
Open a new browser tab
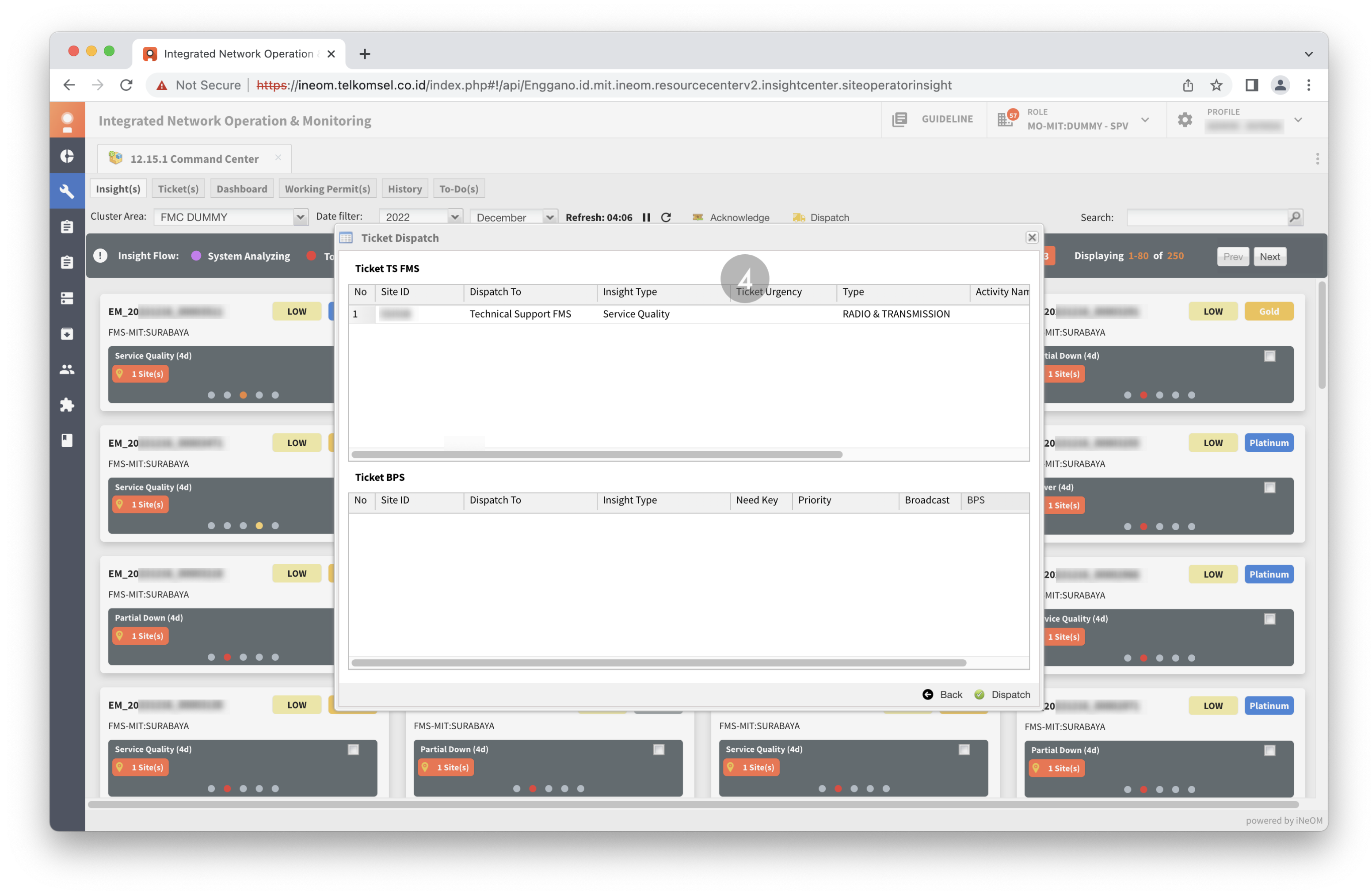tap(364, 54)
